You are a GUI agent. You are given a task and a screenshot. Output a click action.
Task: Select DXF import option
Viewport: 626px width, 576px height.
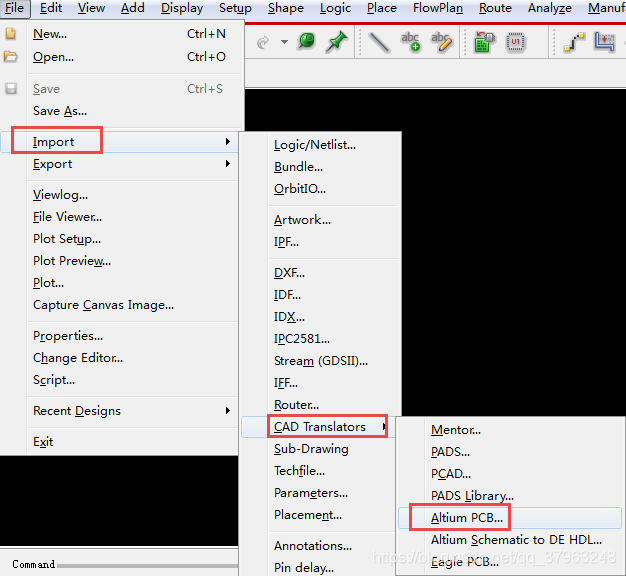(x=289, y=272)
